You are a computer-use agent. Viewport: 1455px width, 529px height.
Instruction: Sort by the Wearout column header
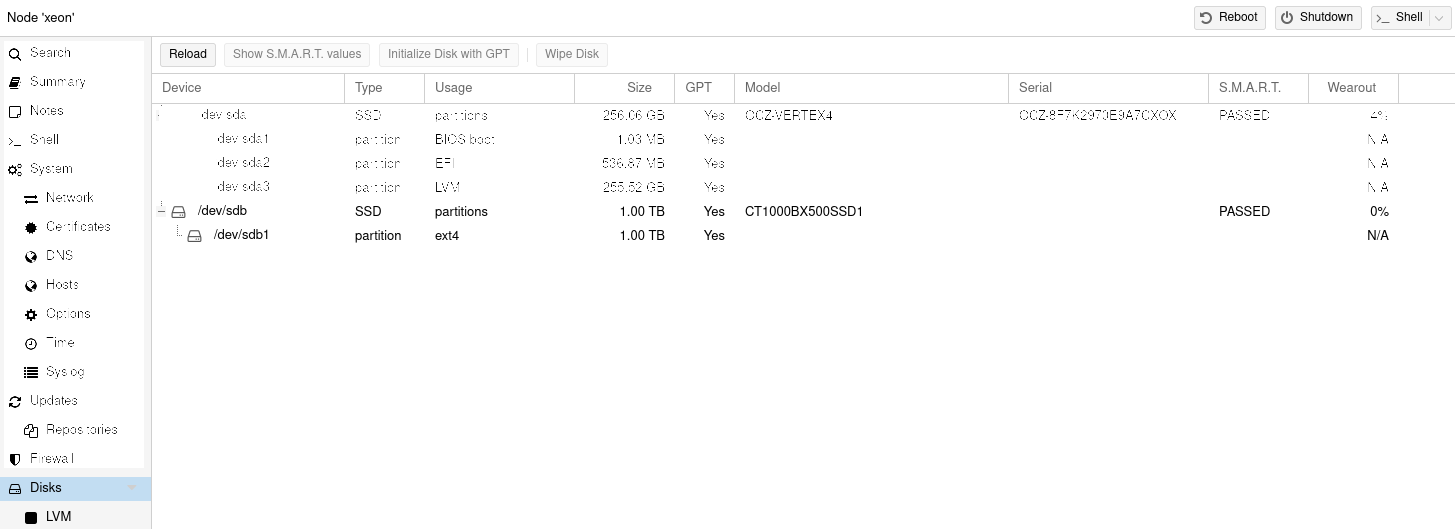click(1353, 88)
